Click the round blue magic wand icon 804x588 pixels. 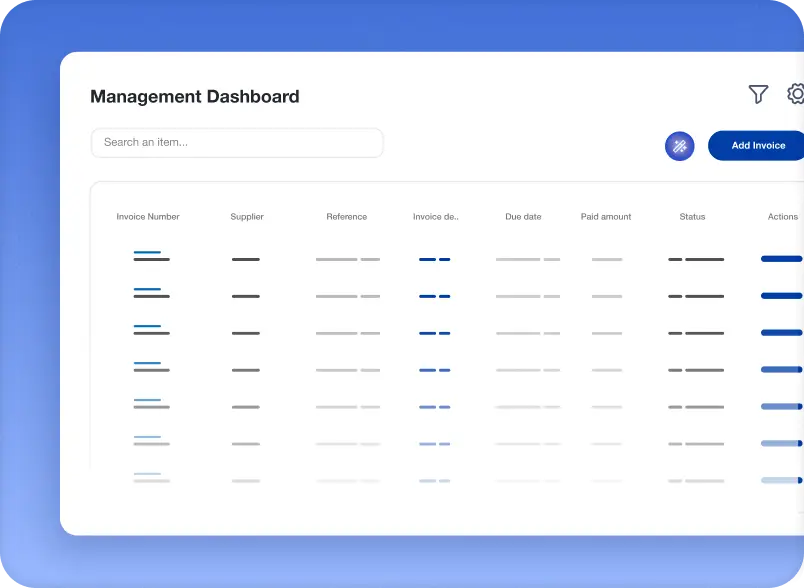coord(680,146)
